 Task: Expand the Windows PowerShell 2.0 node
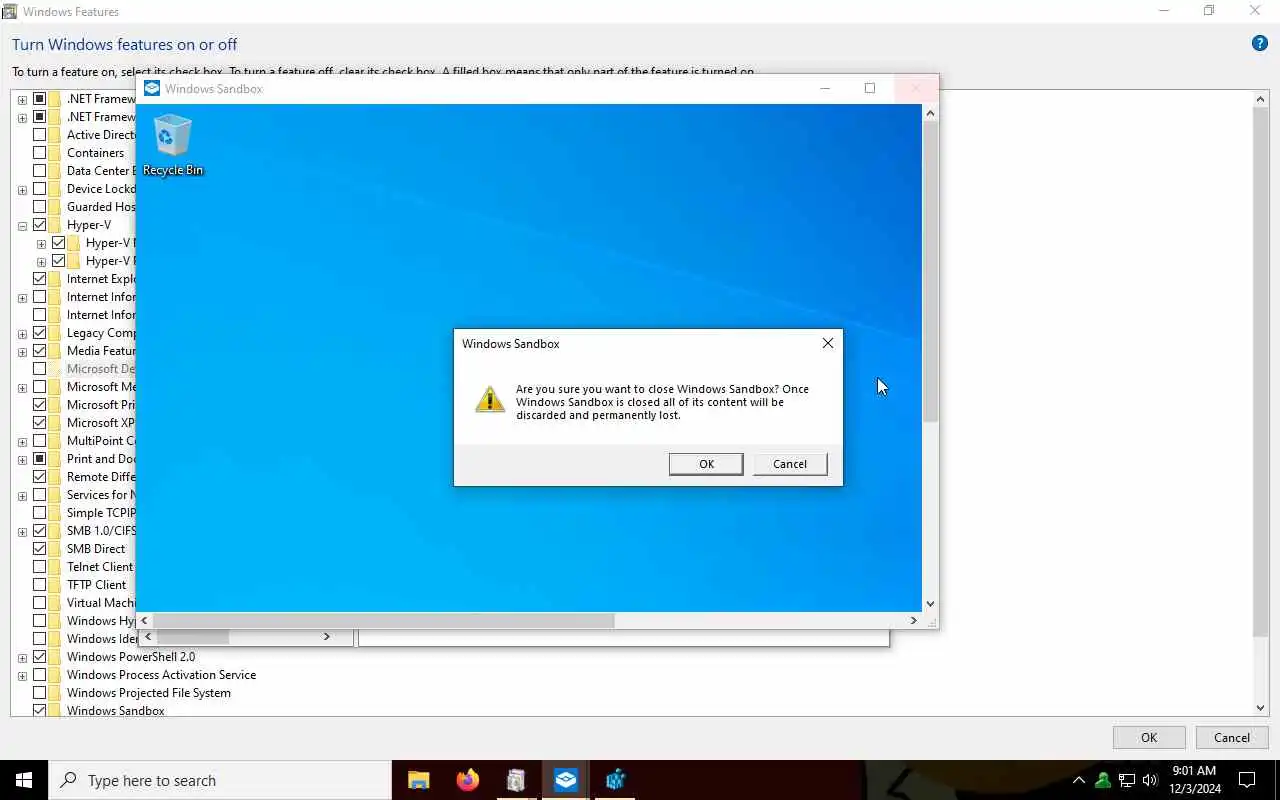(22, 657)
